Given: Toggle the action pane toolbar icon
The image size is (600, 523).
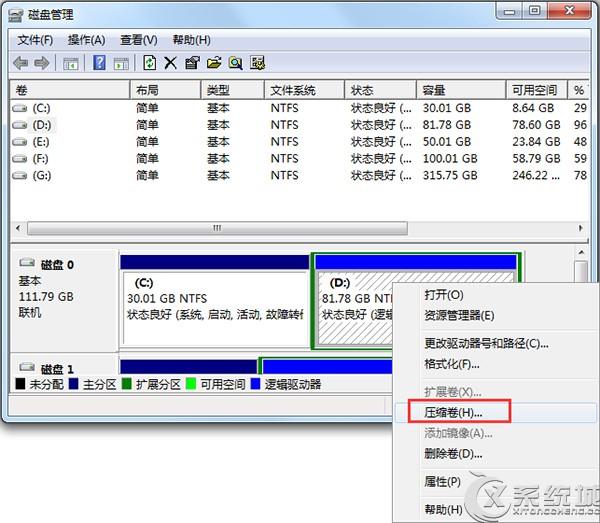Looking at the screenshot, I should pyautogui.click(x=121, y=63).
